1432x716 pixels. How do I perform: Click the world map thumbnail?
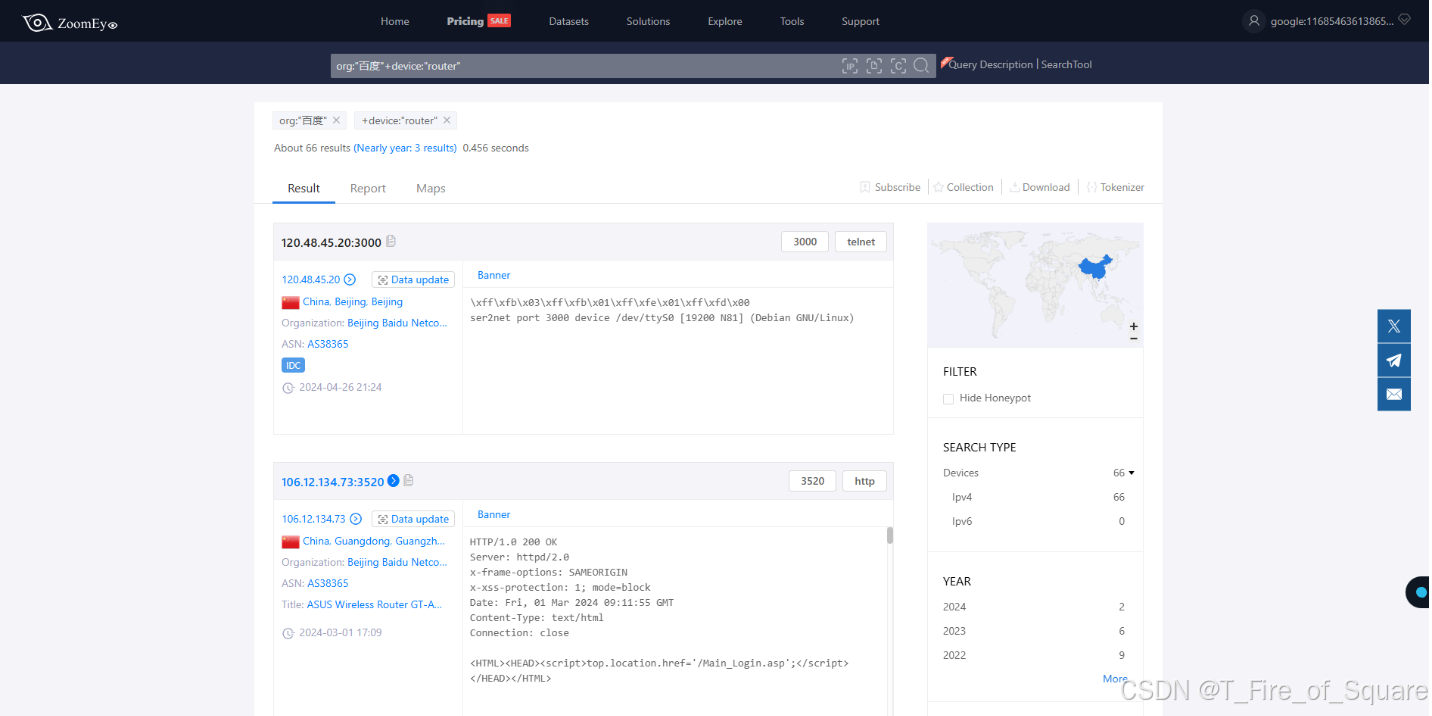point(1035,285)
